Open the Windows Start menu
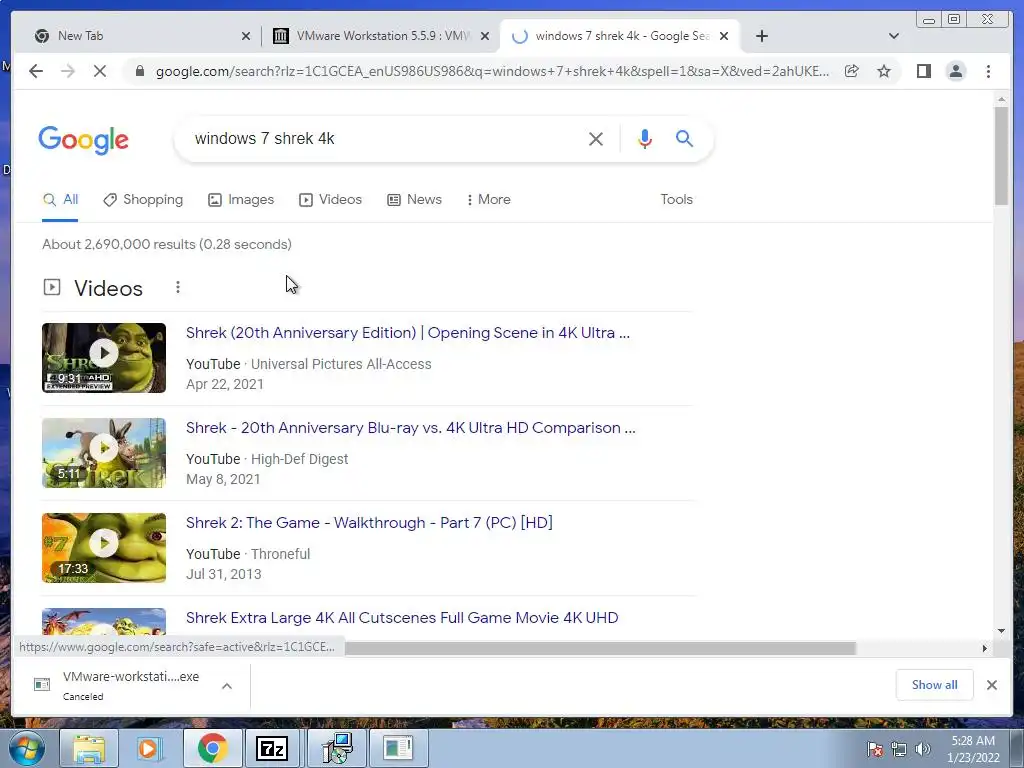 pos(27,748)
